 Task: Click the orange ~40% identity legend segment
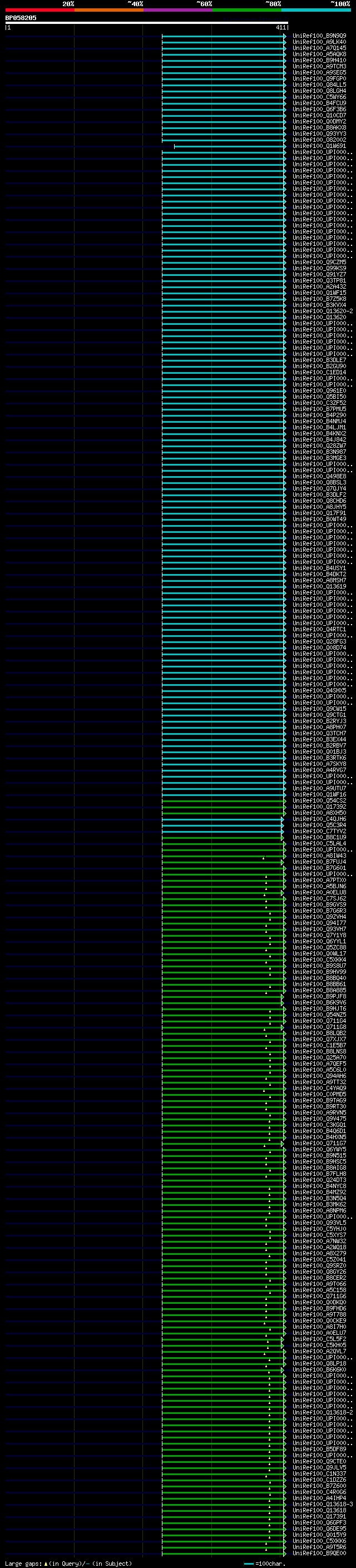[x=109, y=10]
